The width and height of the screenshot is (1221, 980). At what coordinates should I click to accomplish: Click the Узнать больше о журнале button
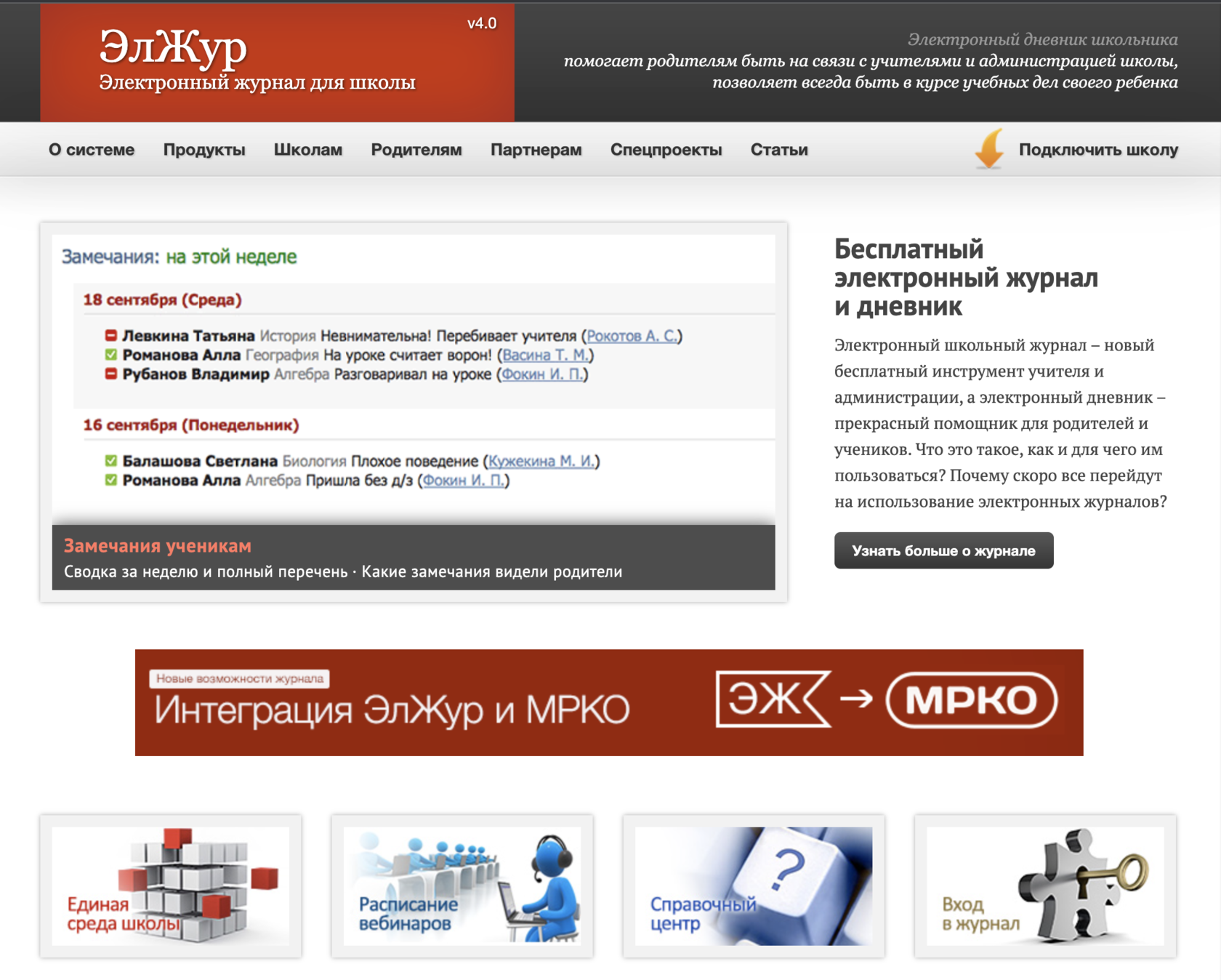coord(943,550)
